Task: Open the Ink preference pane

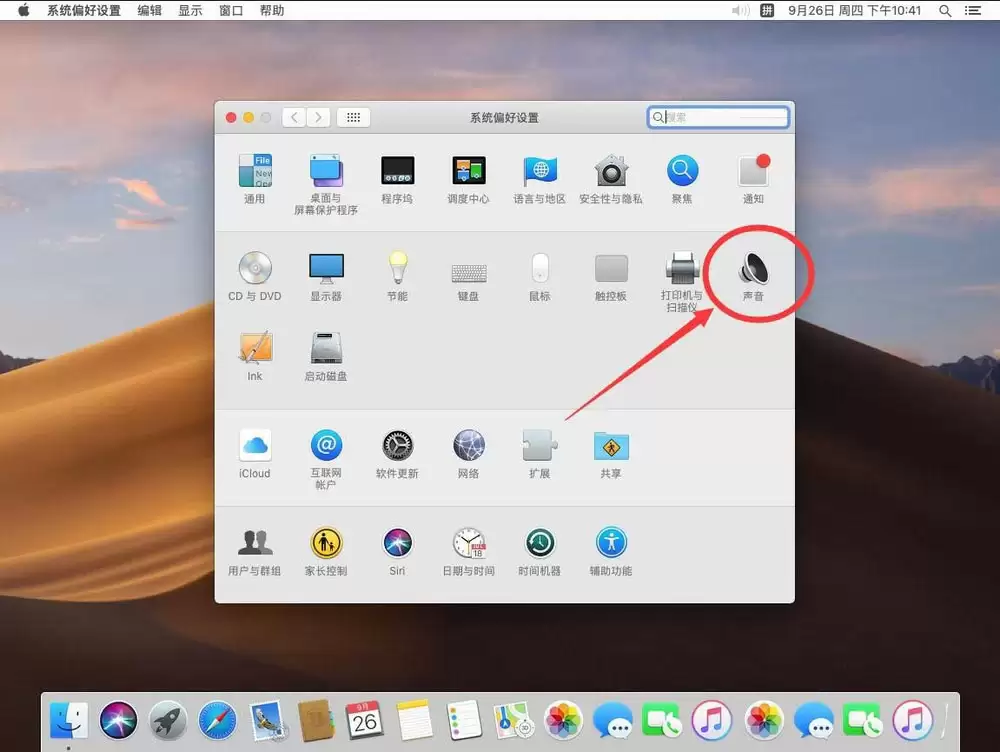Action: tap(254, 356)
